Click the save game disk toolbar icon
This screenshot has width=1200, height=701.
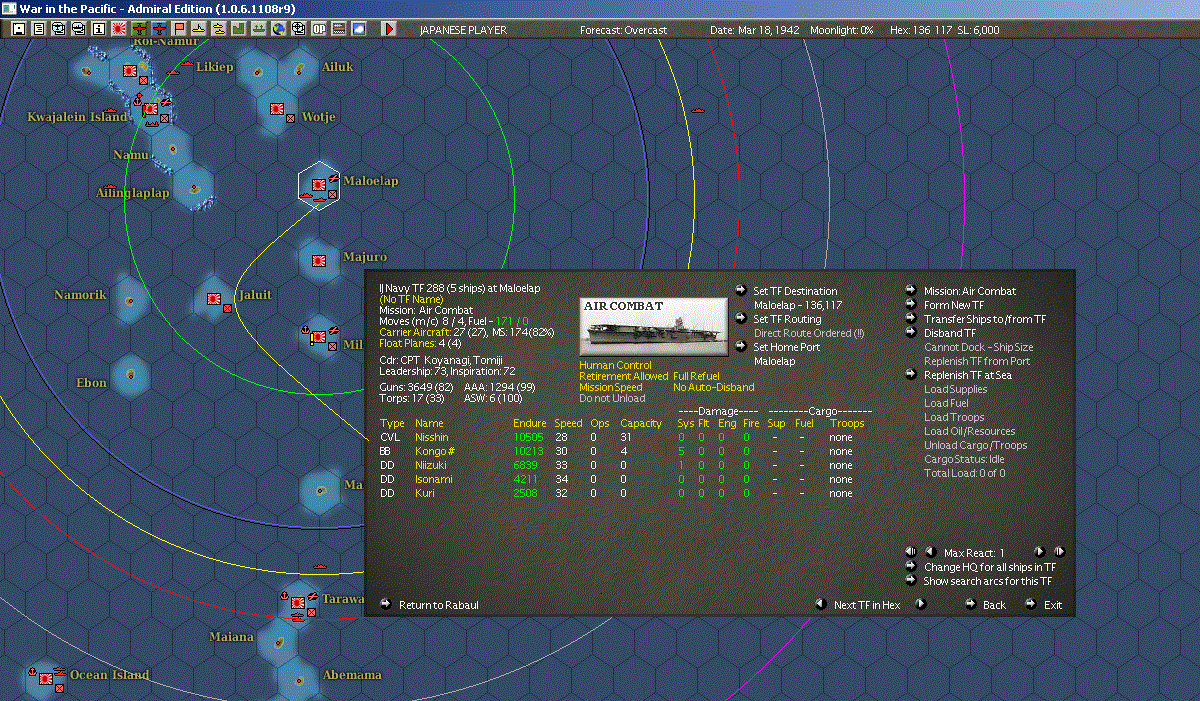tap(18, 29)
